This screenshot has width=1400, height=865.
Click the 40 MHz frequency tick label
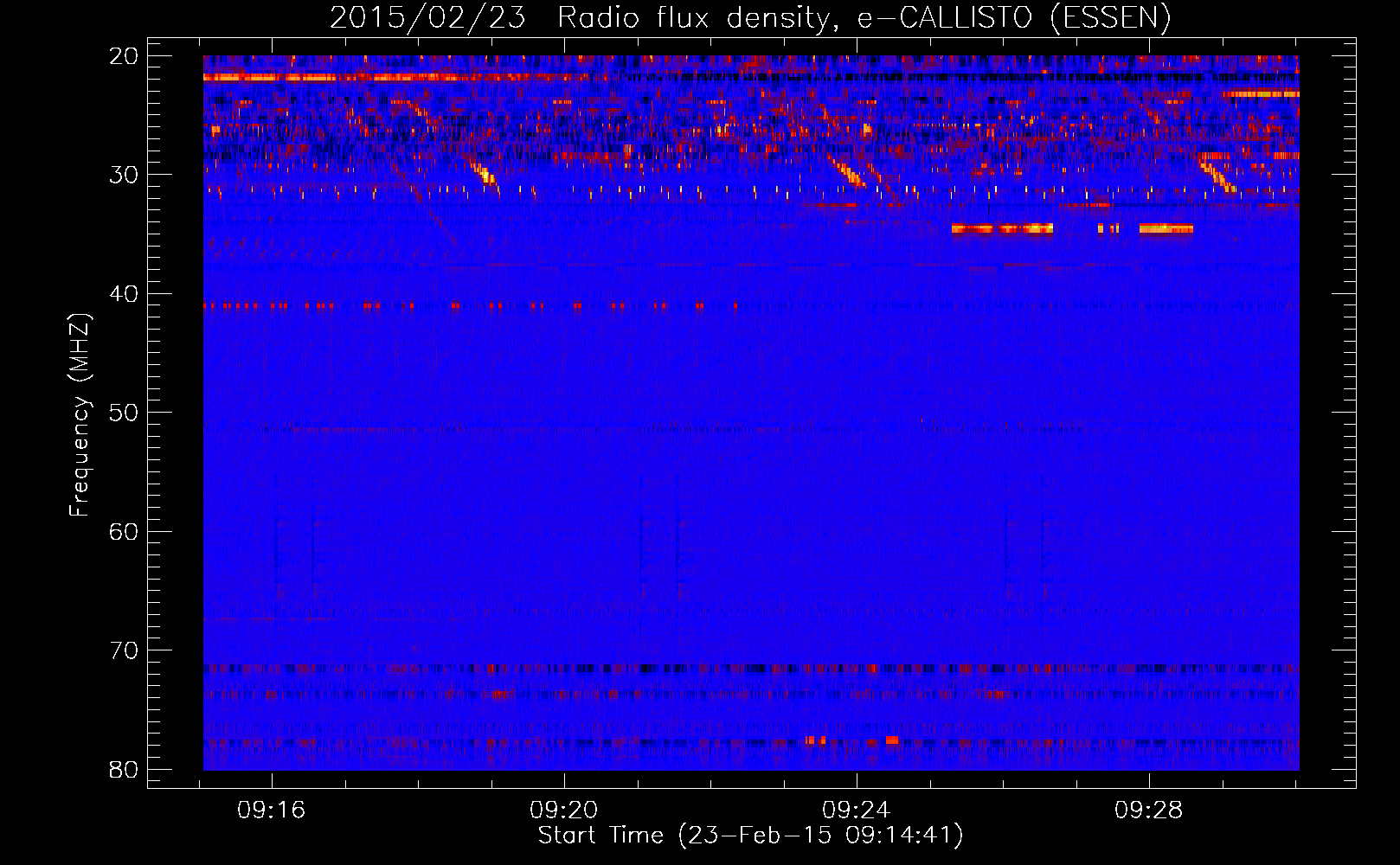pyautogui.click(x=124, y=294)
